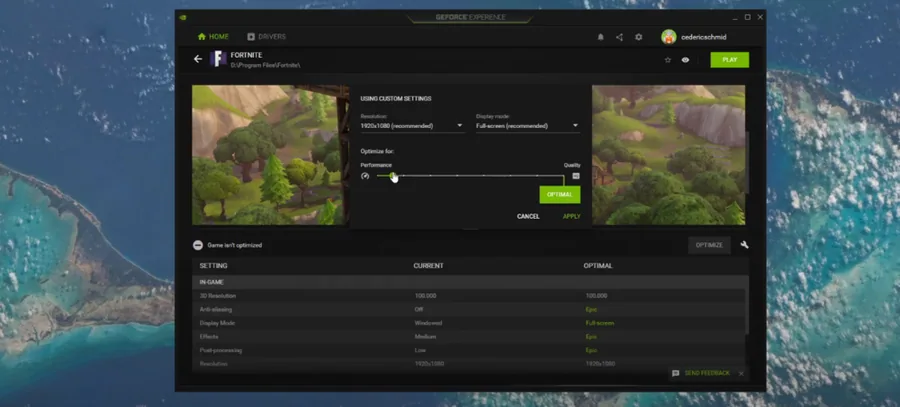Click the feedback chat icon
This screenshot has width=900, height=407.
tap(676, 373)
